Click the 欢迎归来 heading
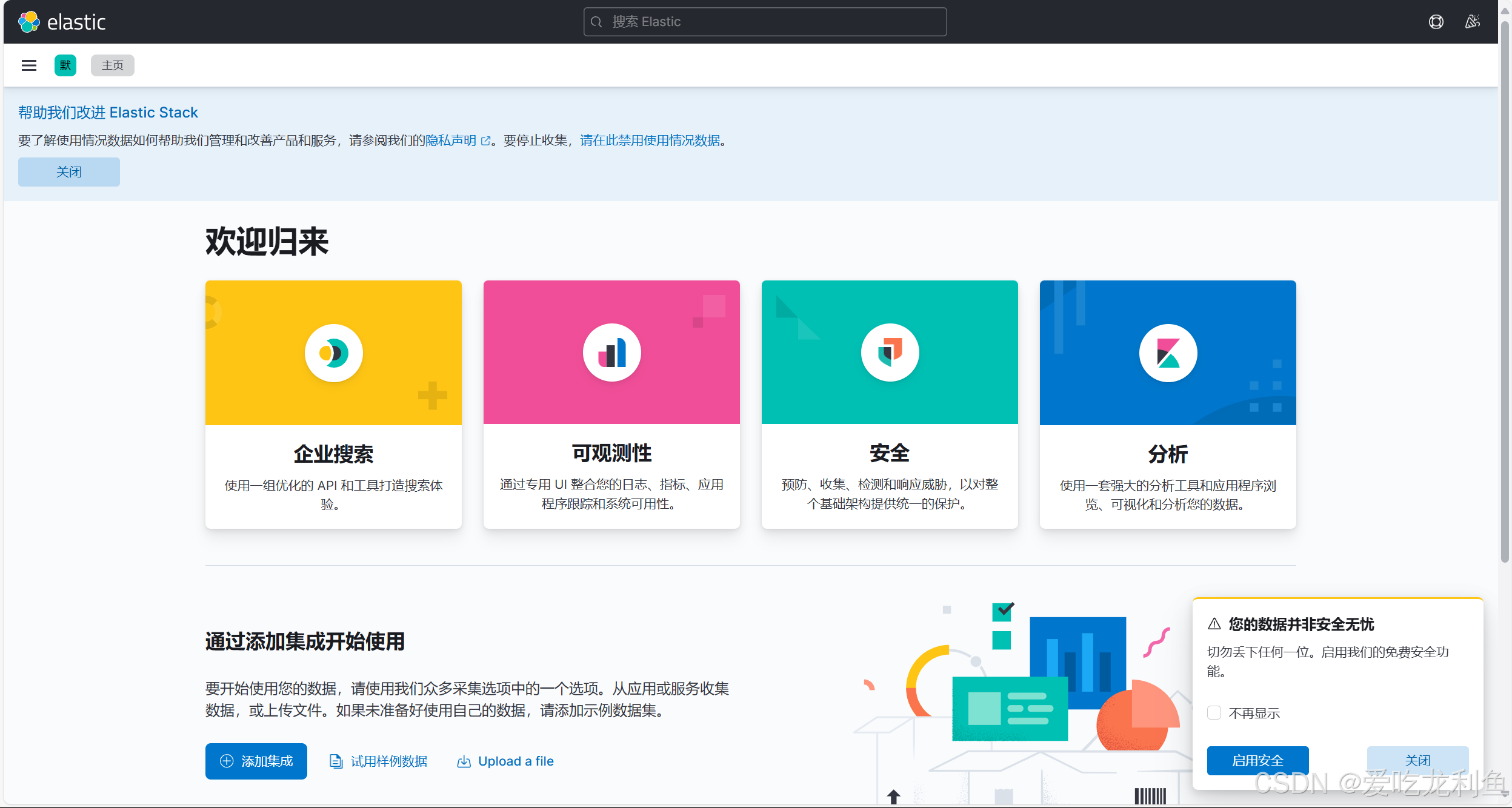Screen dimensions: 1512x808 [267, 242]
